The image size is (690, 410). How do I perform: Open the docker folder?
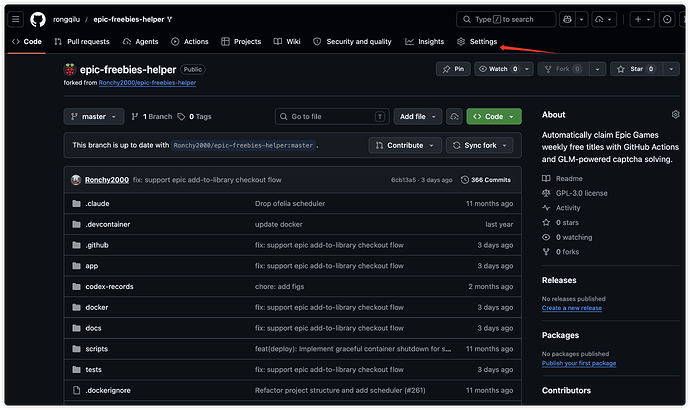pyautogui.click(x=97, y=307)
